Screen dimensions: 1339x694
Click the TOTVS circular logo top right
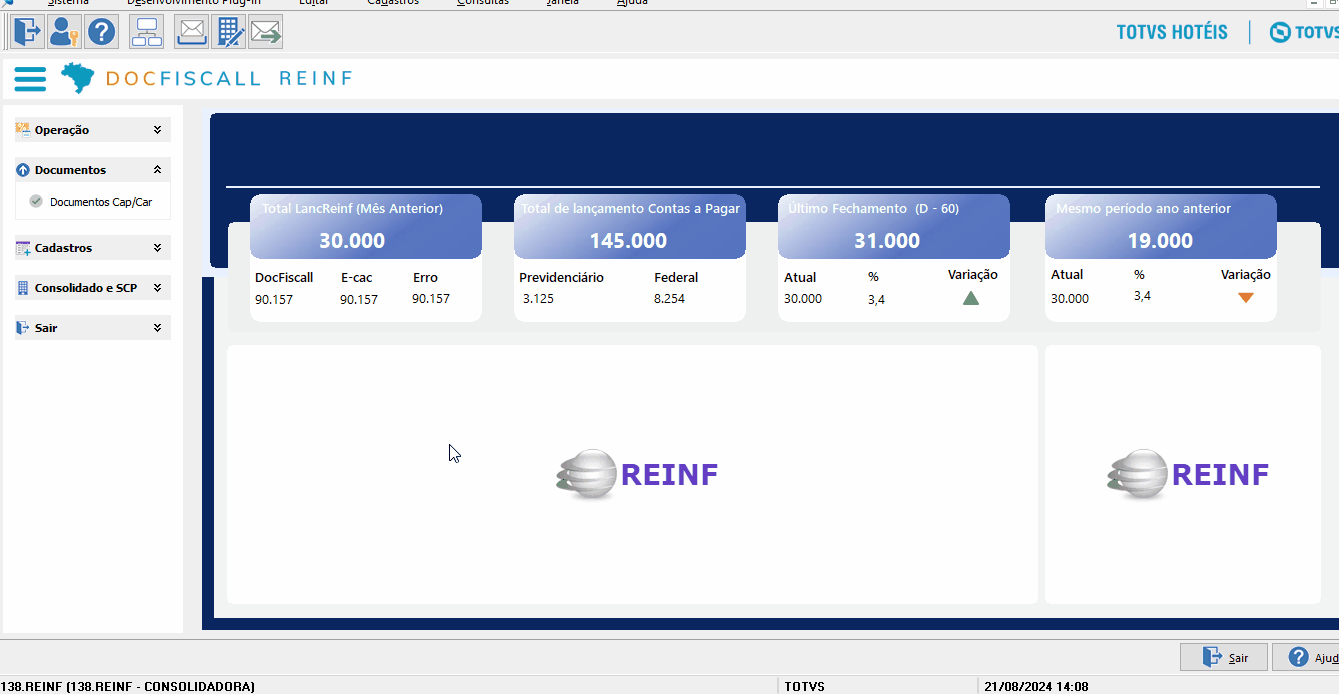click(1280, 32)
